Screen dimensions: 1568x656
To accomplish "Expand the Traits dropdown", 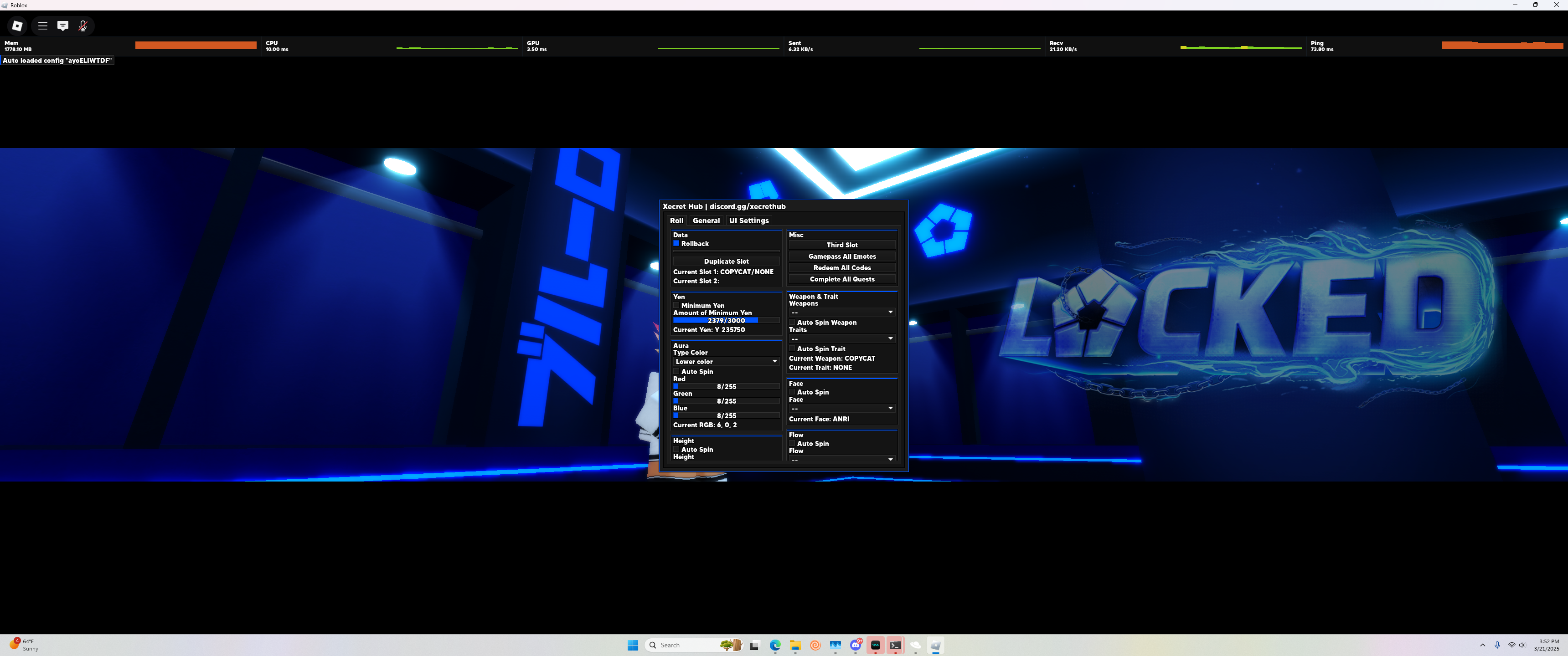I will pyautogui.click(x=842, y=338).
